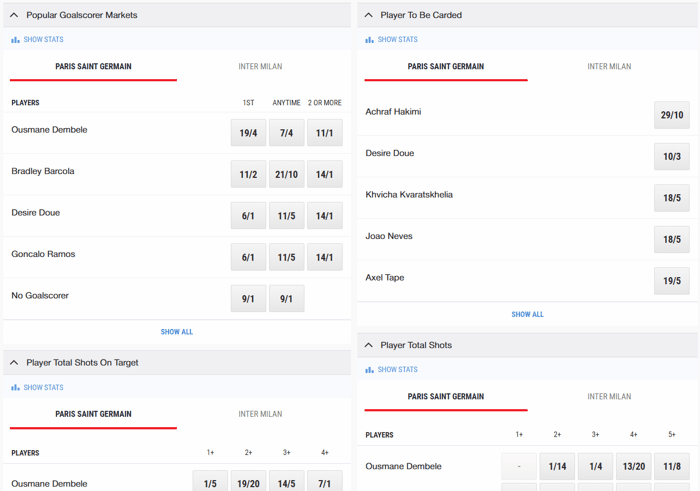Click Goncalo Ramos player name
700x491 pixels.
(43, 254)
